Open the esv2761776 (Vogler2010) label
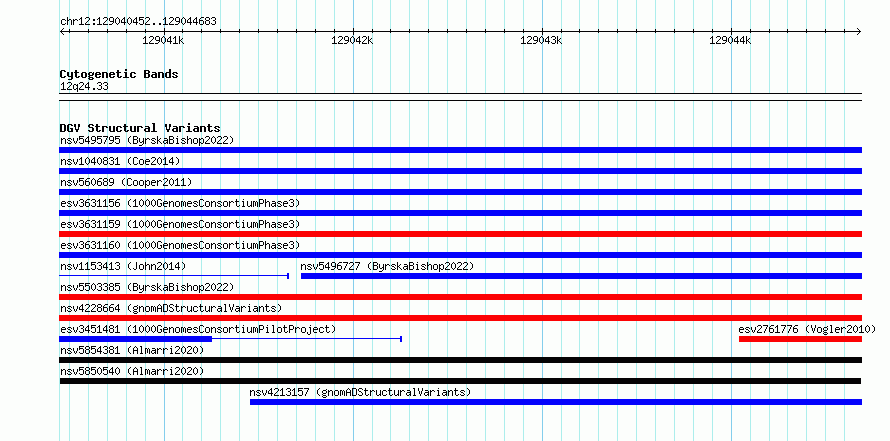 coord(807,329)
